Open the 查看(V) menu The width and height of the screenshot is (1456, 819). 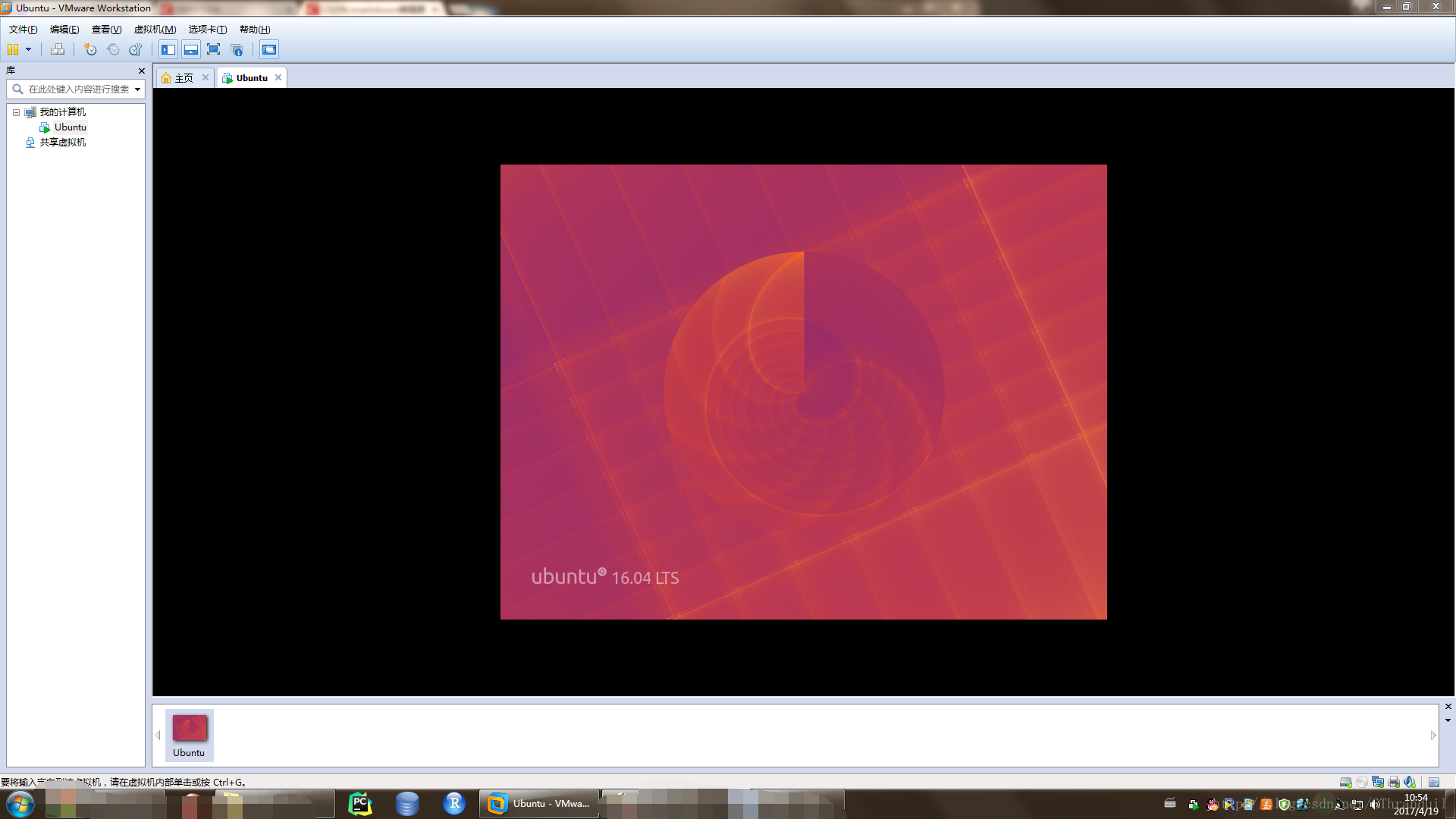pos(106,30)
